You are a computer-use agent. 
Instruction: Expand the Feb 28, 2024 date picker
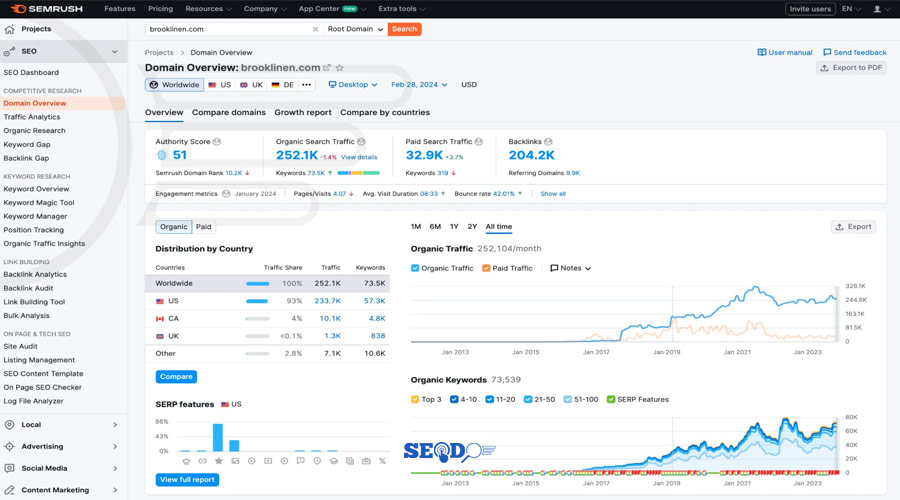[x=419, y=85]
